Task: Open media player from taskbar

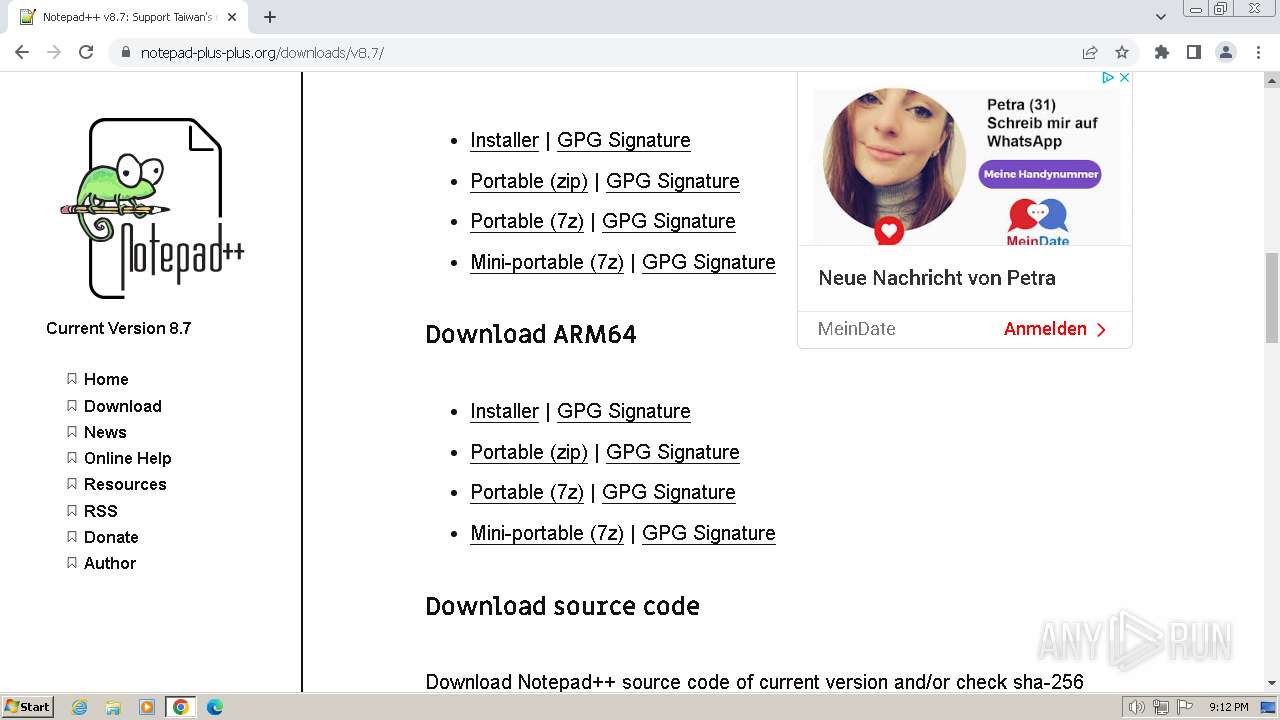Action: [x=147, y=707]
